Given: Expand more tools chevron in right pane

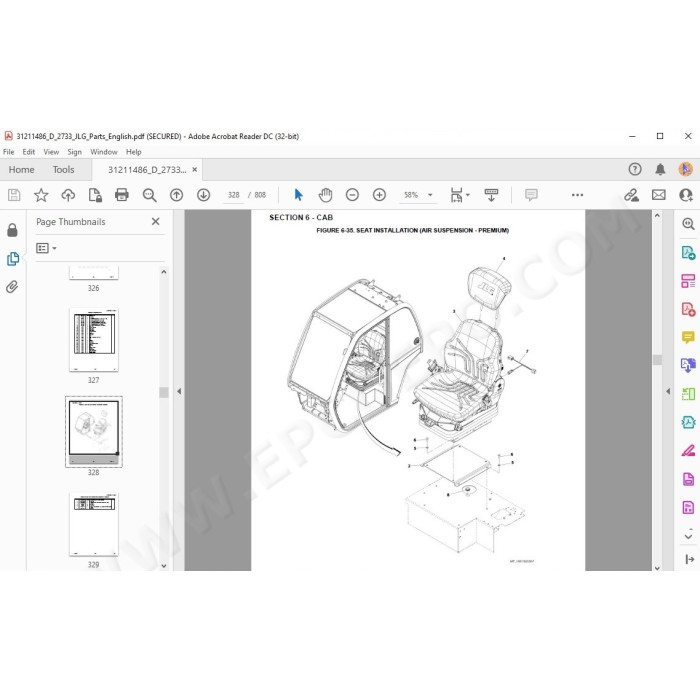Looking at the screenshot, I should pyautogui.click(x=688, y=535).
